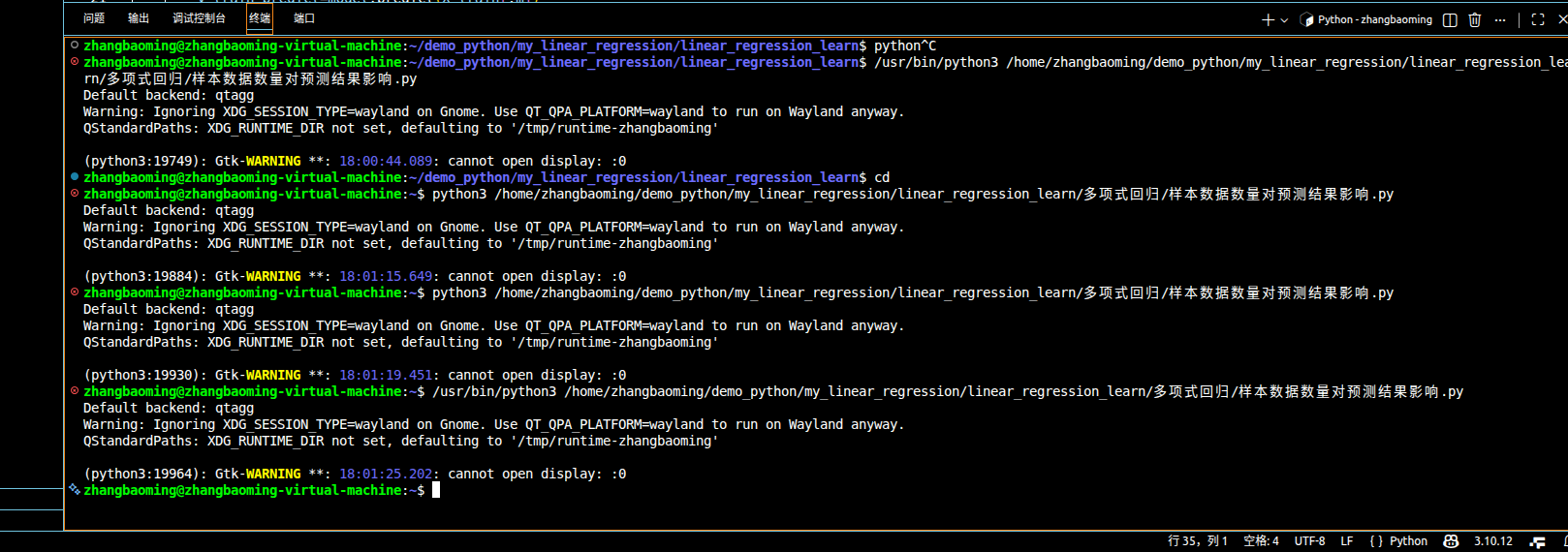This screenshot has width=1568, height=552.
Task: Click the command decoration next to python^C
Action: (75, 46)
